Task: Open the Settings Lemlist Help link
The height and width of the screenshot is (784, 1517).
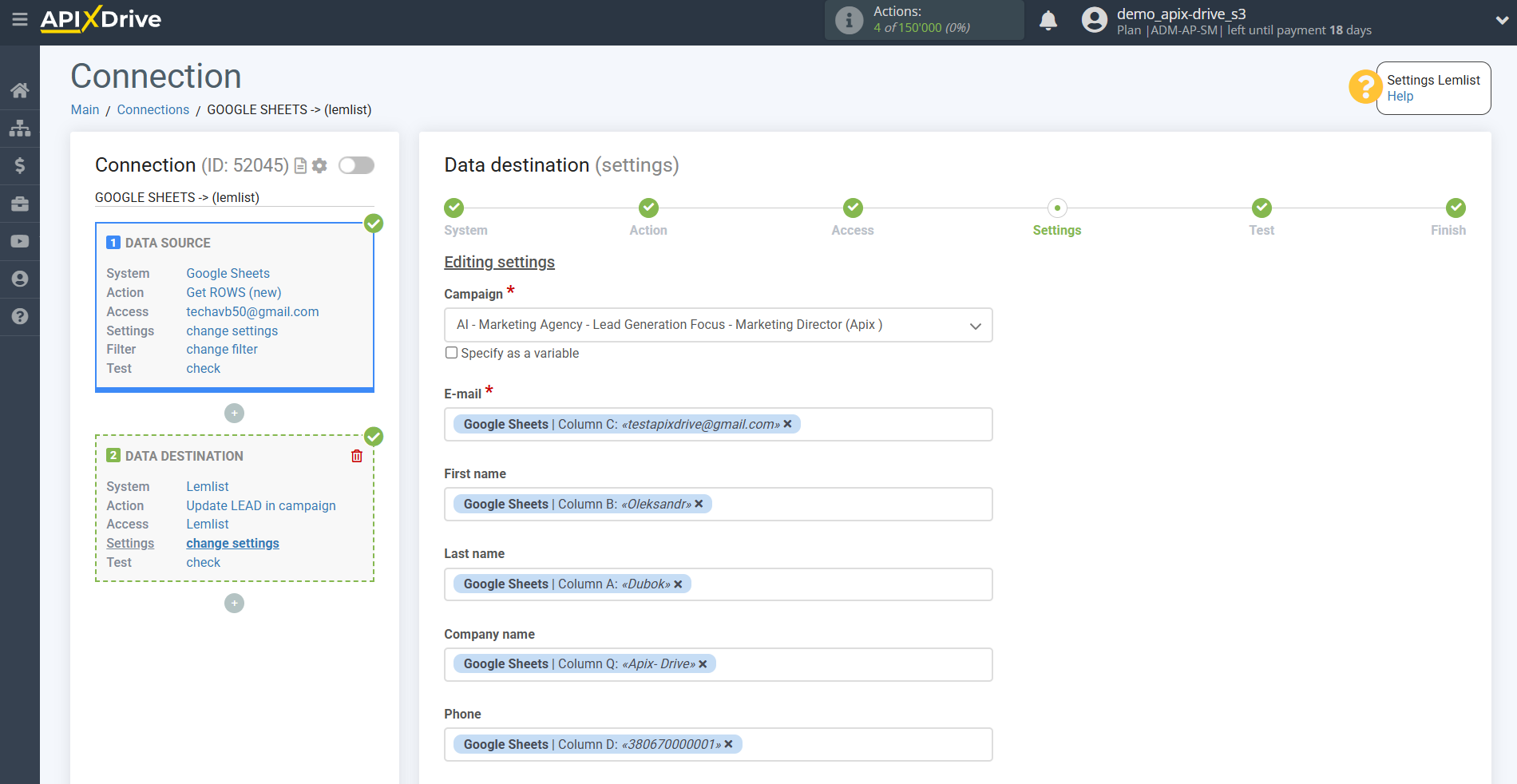Action: tap(1400, 97)
